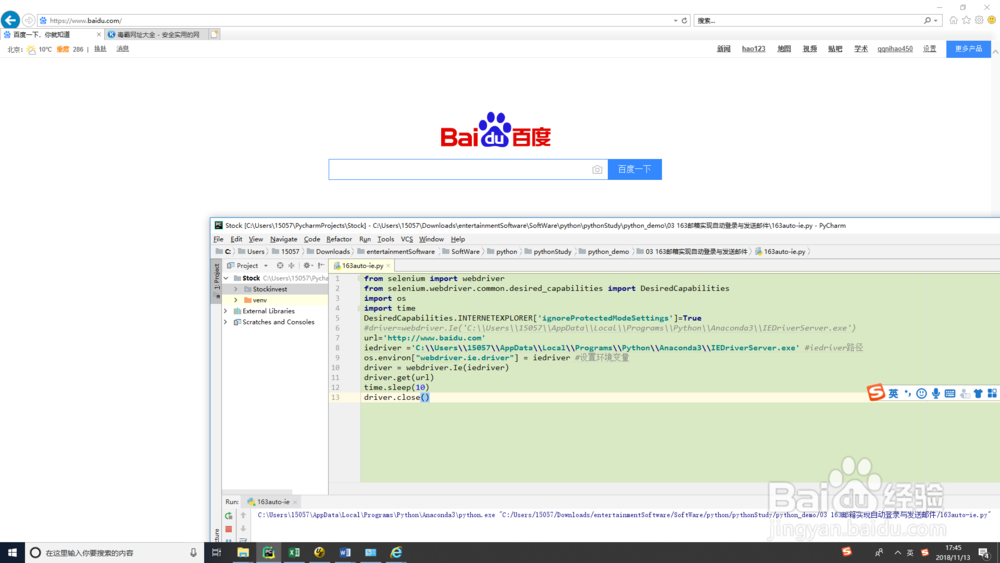The width and height of the screenshot is (1000, 563).
Task: Show hidden system tray icons
Action: [897, 552]
